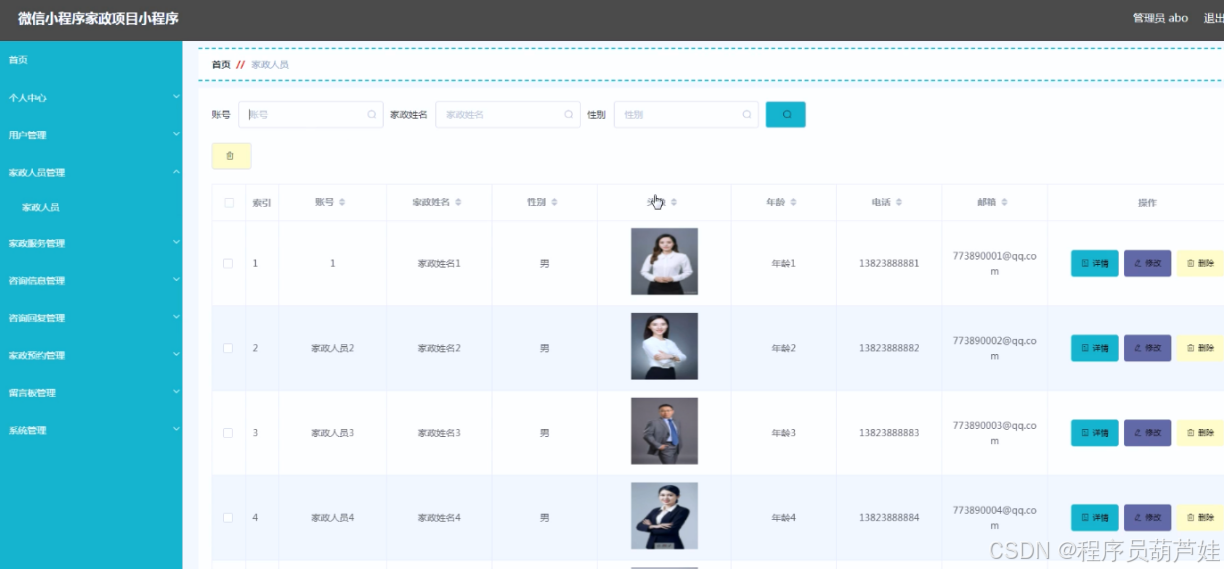
Task: Click 咨询回复管理 sidebar menu label
Action: (x=36, y=318)
